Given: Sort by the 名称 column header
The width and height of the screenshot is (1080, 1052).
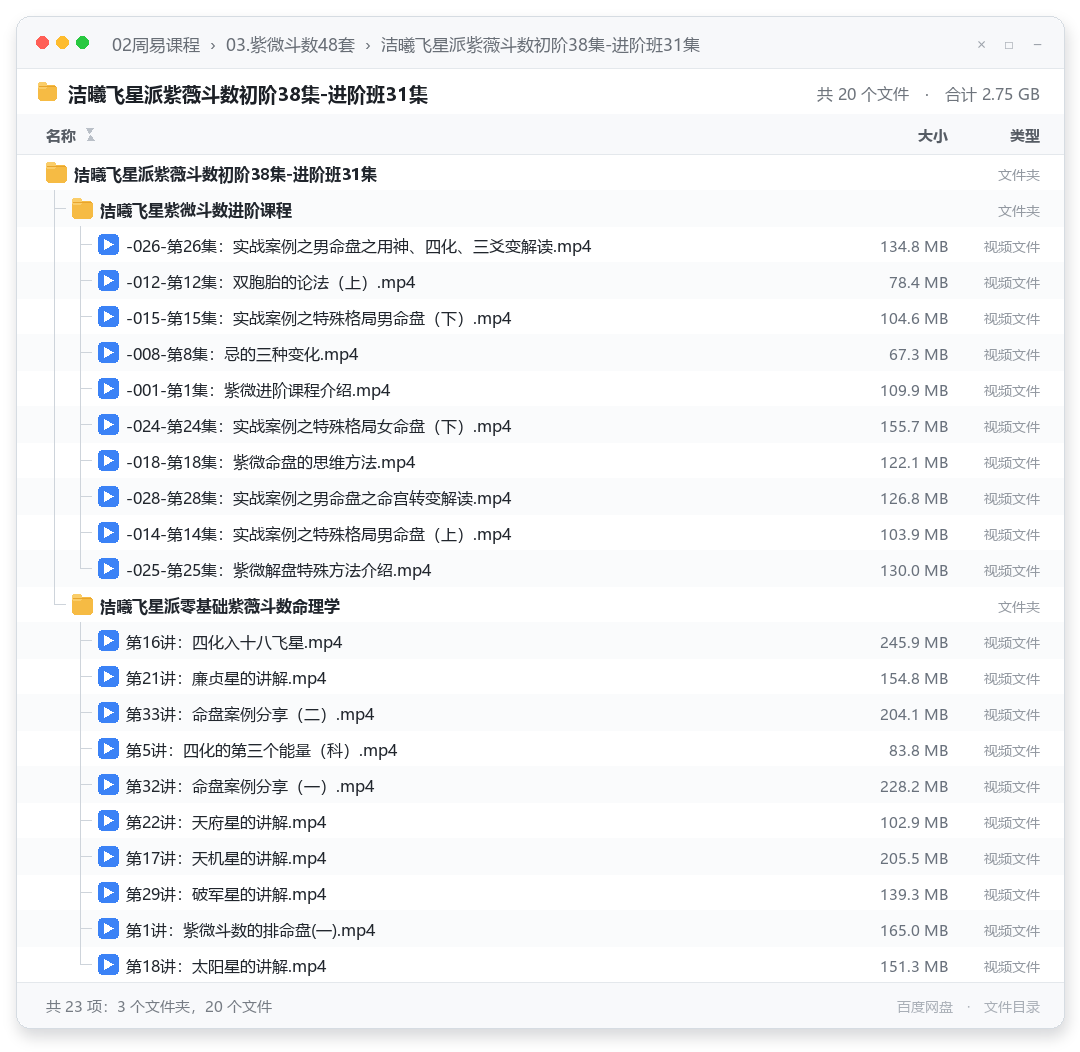Looking at the screenshot, I should (61, 136).
